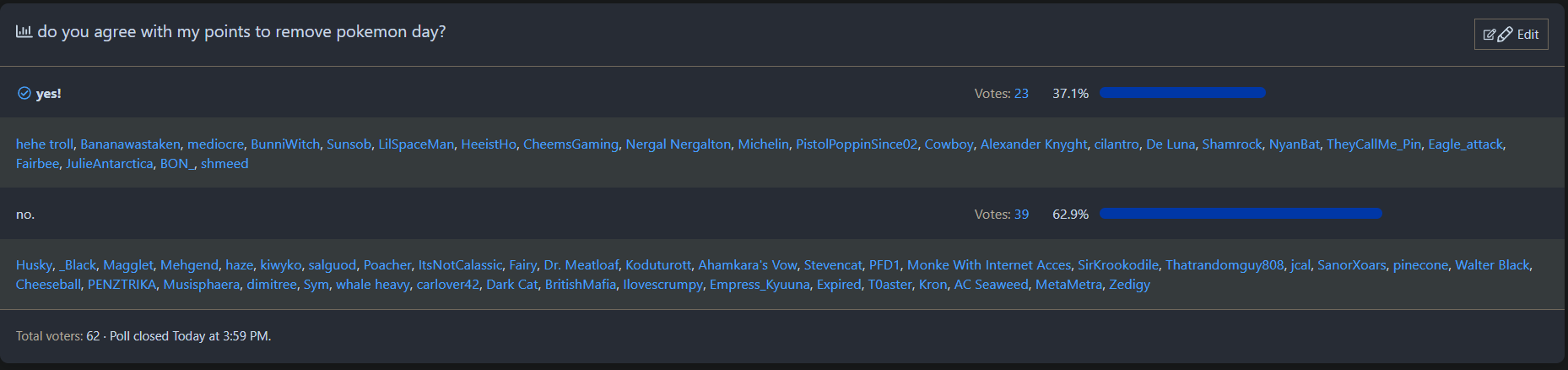Open the 39 votes count link
Viewport: 1568px width, 370px height.
(x=1021, y=215)
